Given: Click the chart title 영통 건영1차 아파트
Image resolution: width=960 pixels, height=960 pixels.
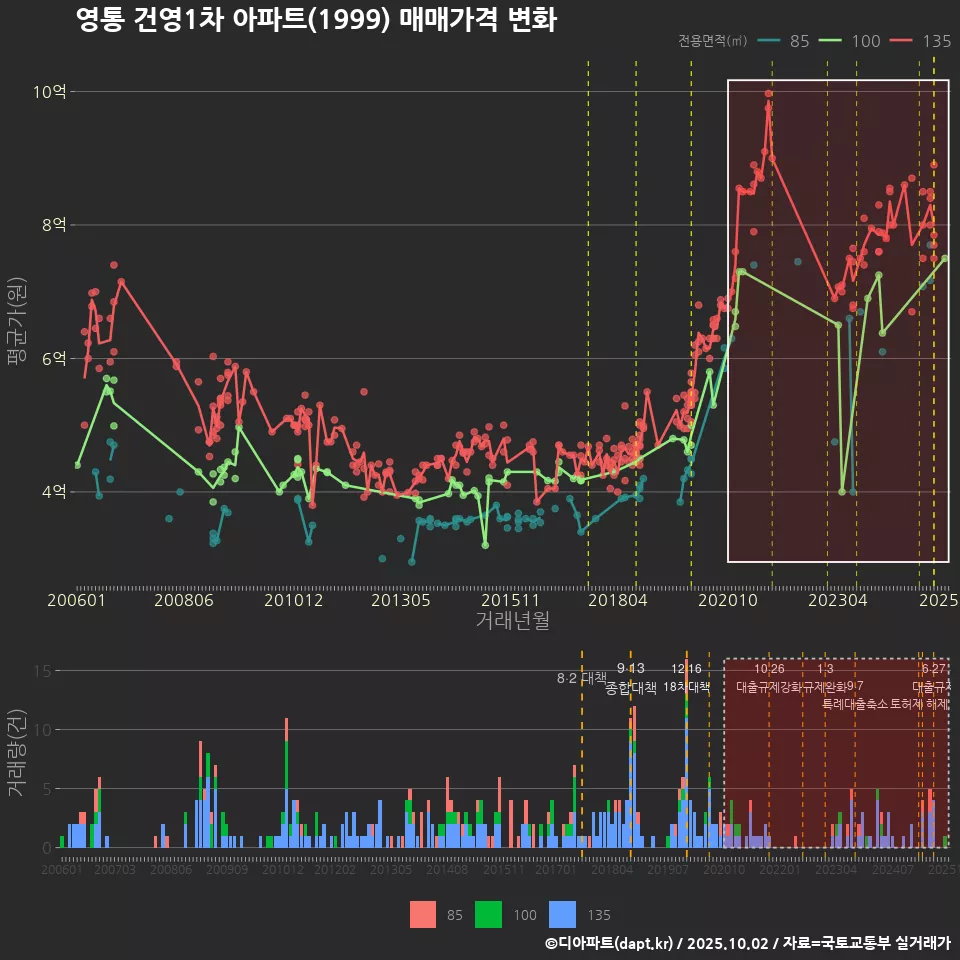Looking at the screenshot, I should 316,19.
